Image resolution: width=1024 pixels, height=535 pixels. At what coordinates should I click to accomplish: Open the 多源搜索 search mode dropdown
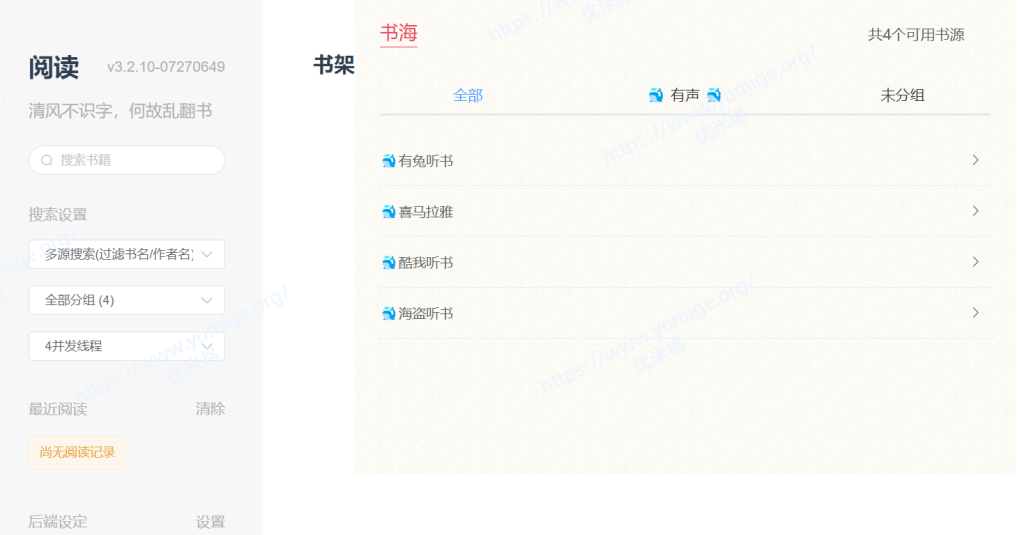pyautogui.click(x=127, y=254)
